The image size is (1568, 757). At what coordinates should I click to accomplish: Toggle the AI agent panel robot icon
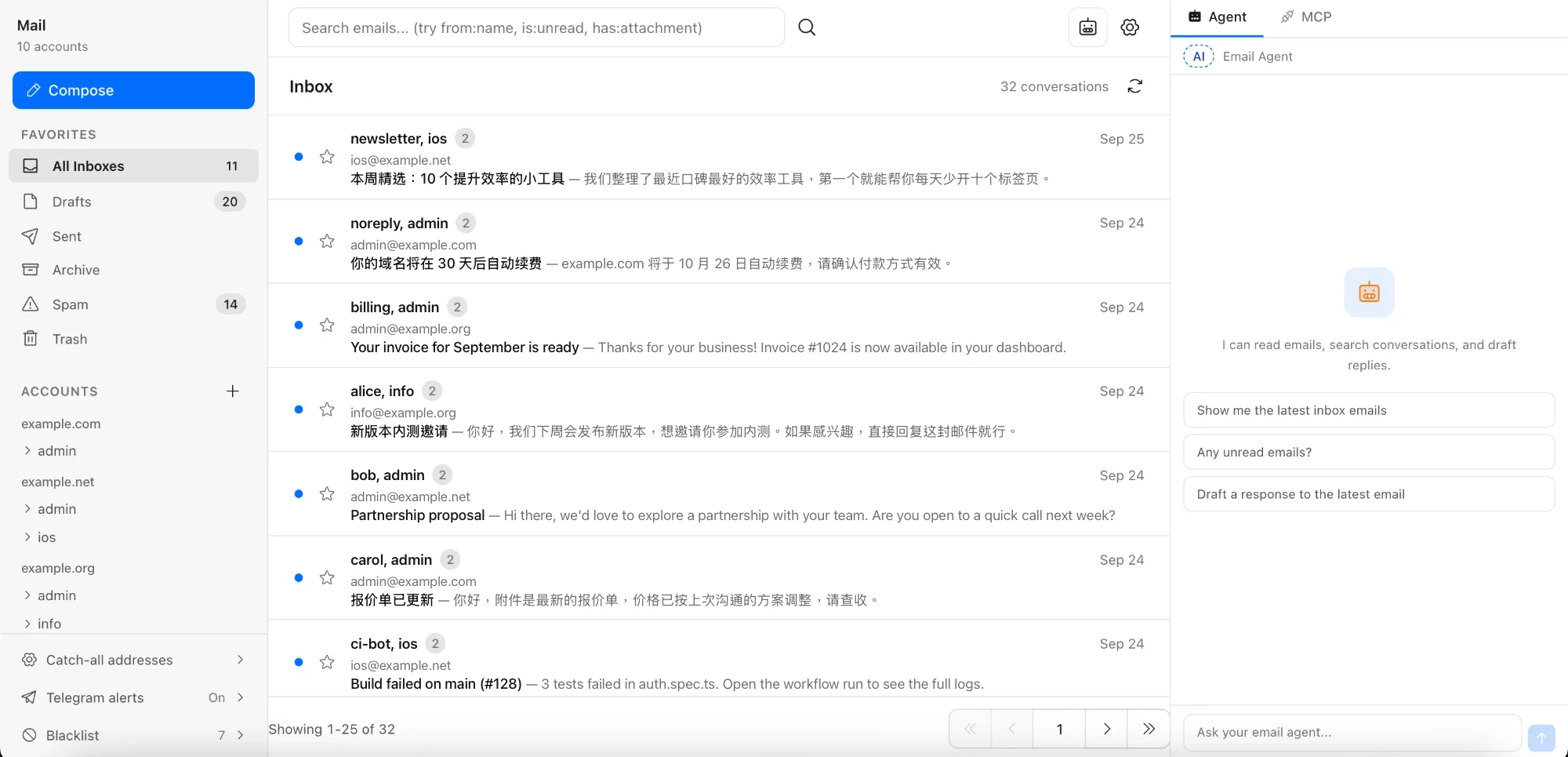point(1088,27)
